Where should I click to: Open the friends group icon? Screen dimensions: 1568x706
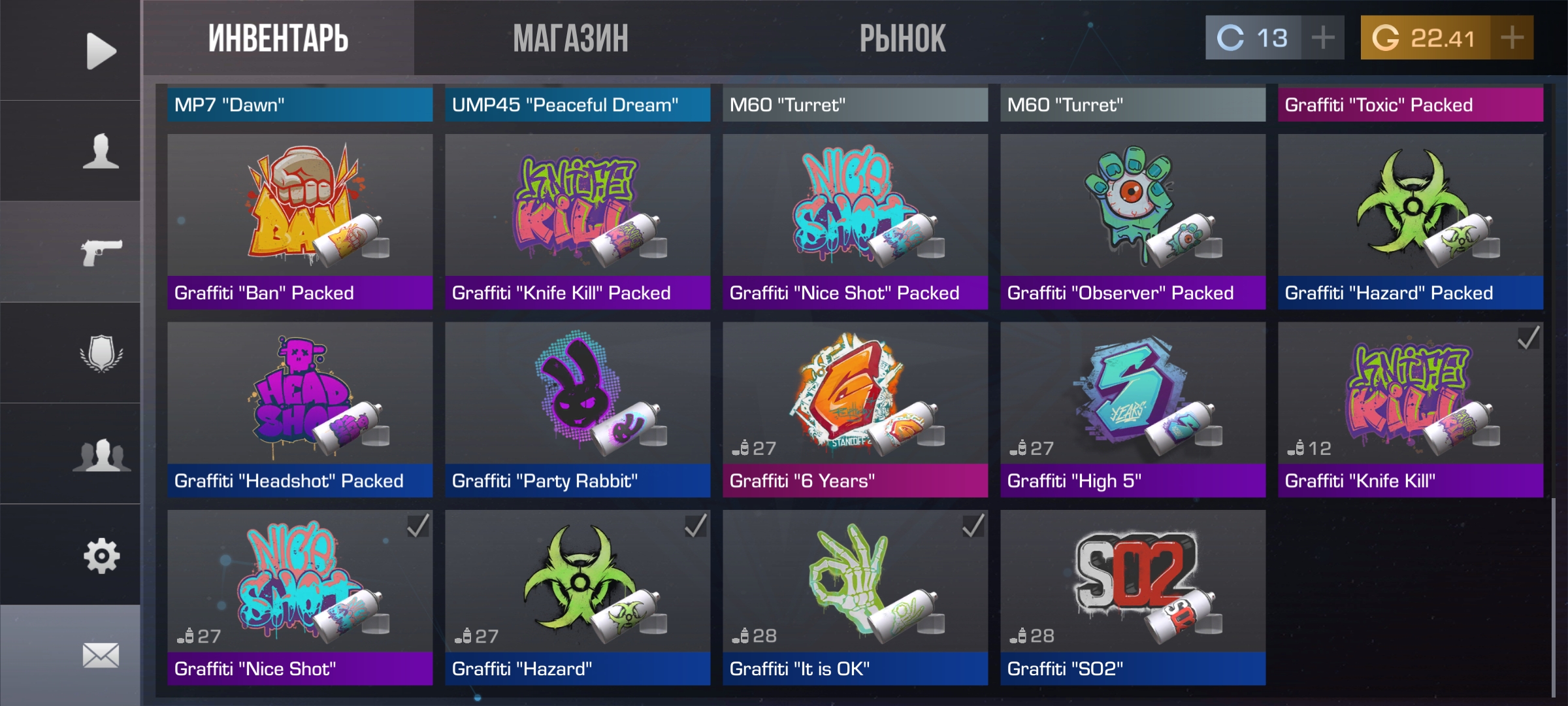coord(101,454)
